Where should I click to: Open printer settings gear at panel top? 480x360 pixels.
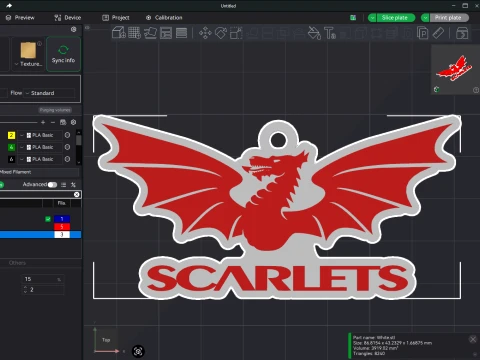[74, 29]
